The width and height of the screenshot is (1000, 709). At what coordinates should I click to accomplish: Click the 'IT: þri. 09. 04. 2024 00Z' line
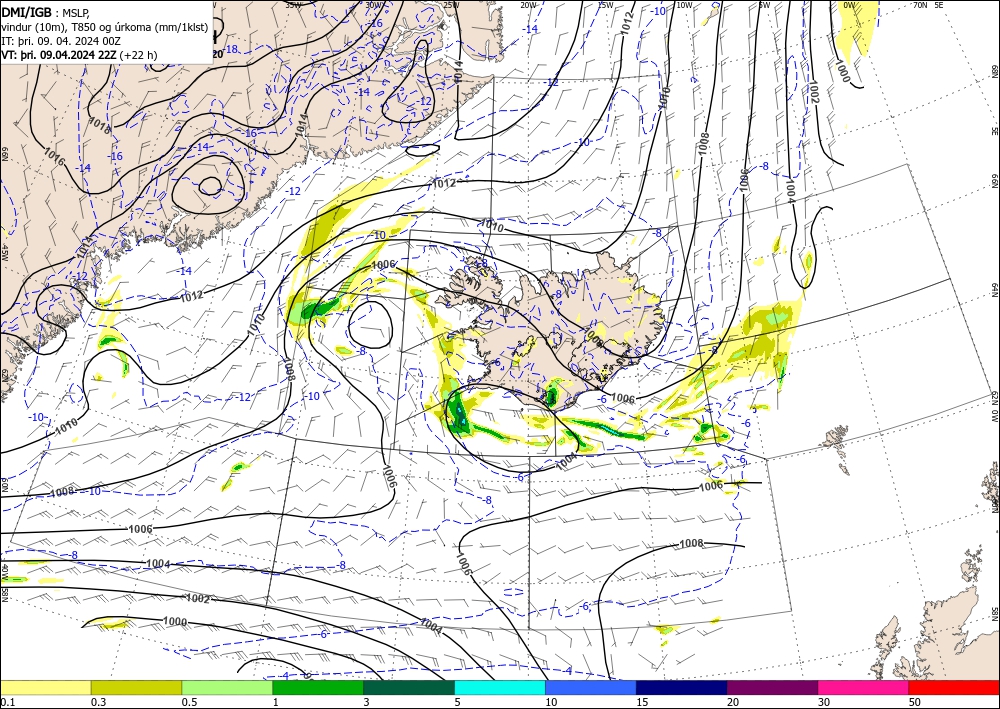point(61,41)
